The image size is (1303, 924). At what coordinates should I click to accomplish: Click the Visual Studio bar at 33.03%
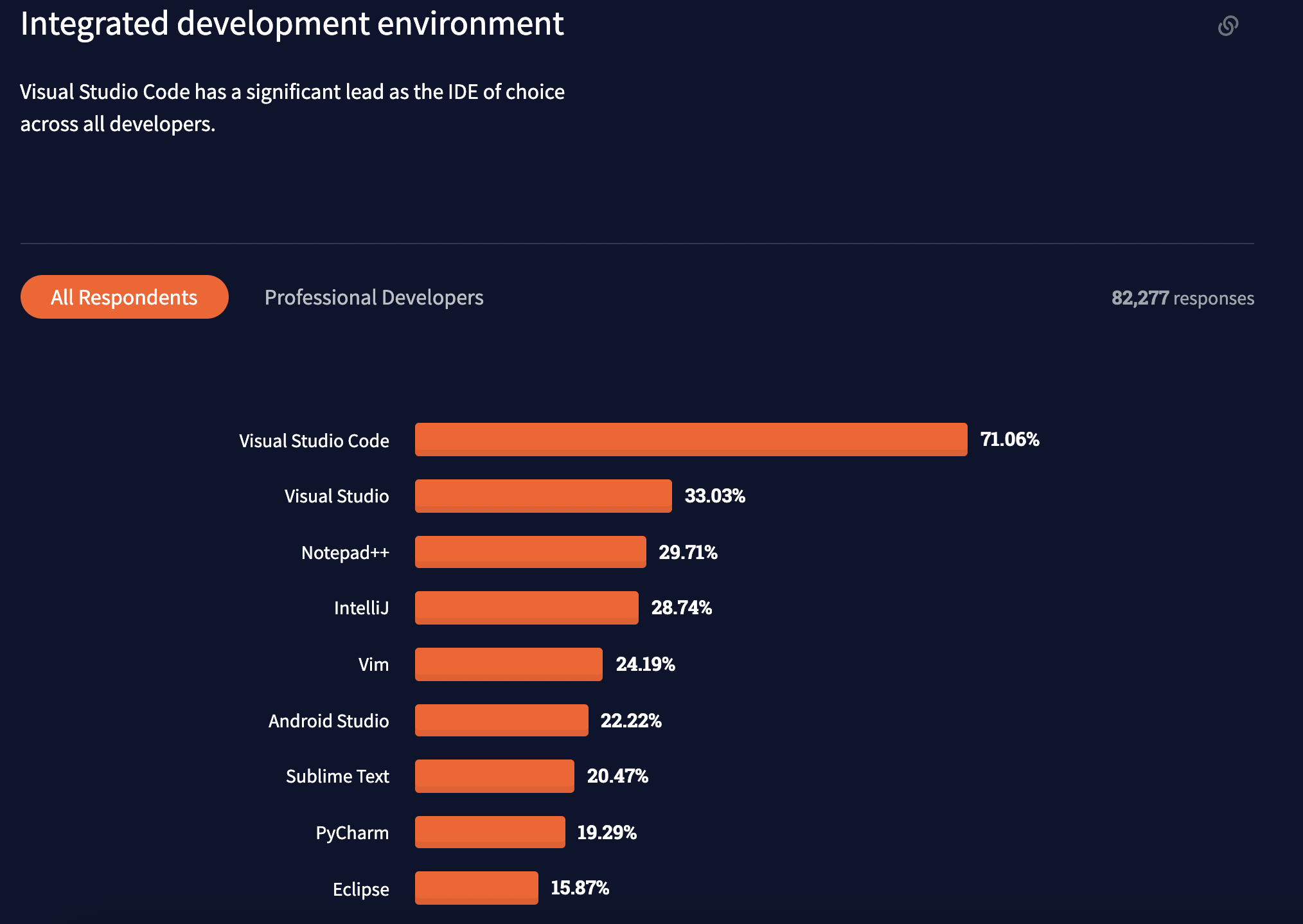point(544,496)
